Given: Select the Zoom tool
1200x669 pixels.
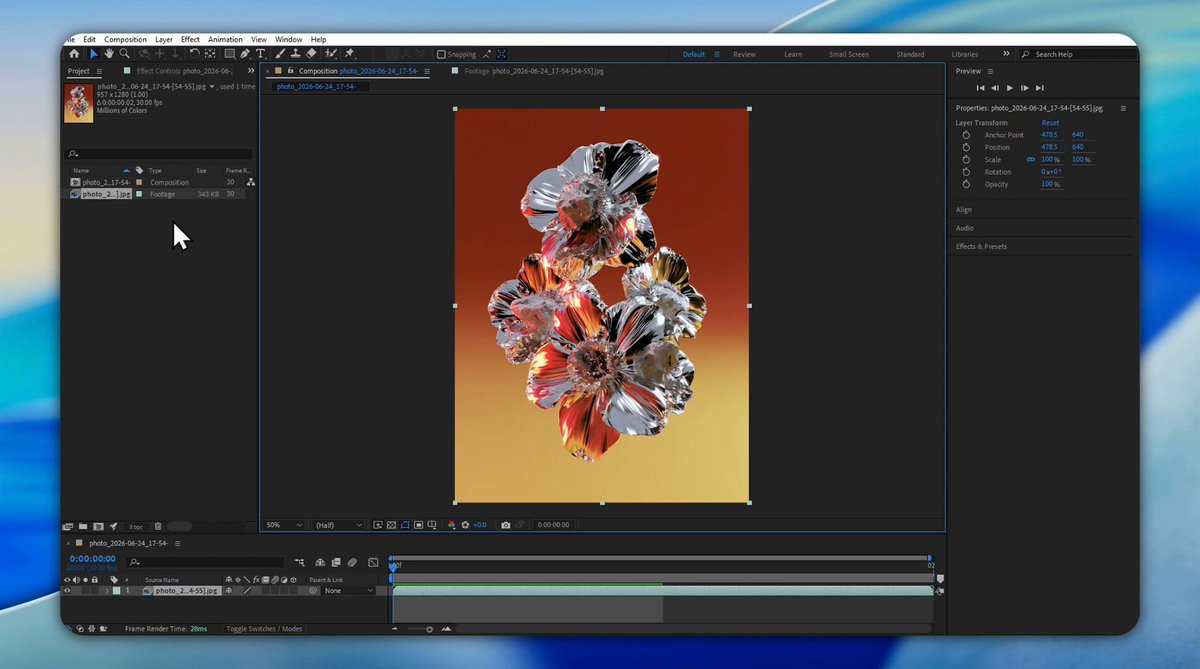Looking at the screenshot, I should click(x=124, y=54).
